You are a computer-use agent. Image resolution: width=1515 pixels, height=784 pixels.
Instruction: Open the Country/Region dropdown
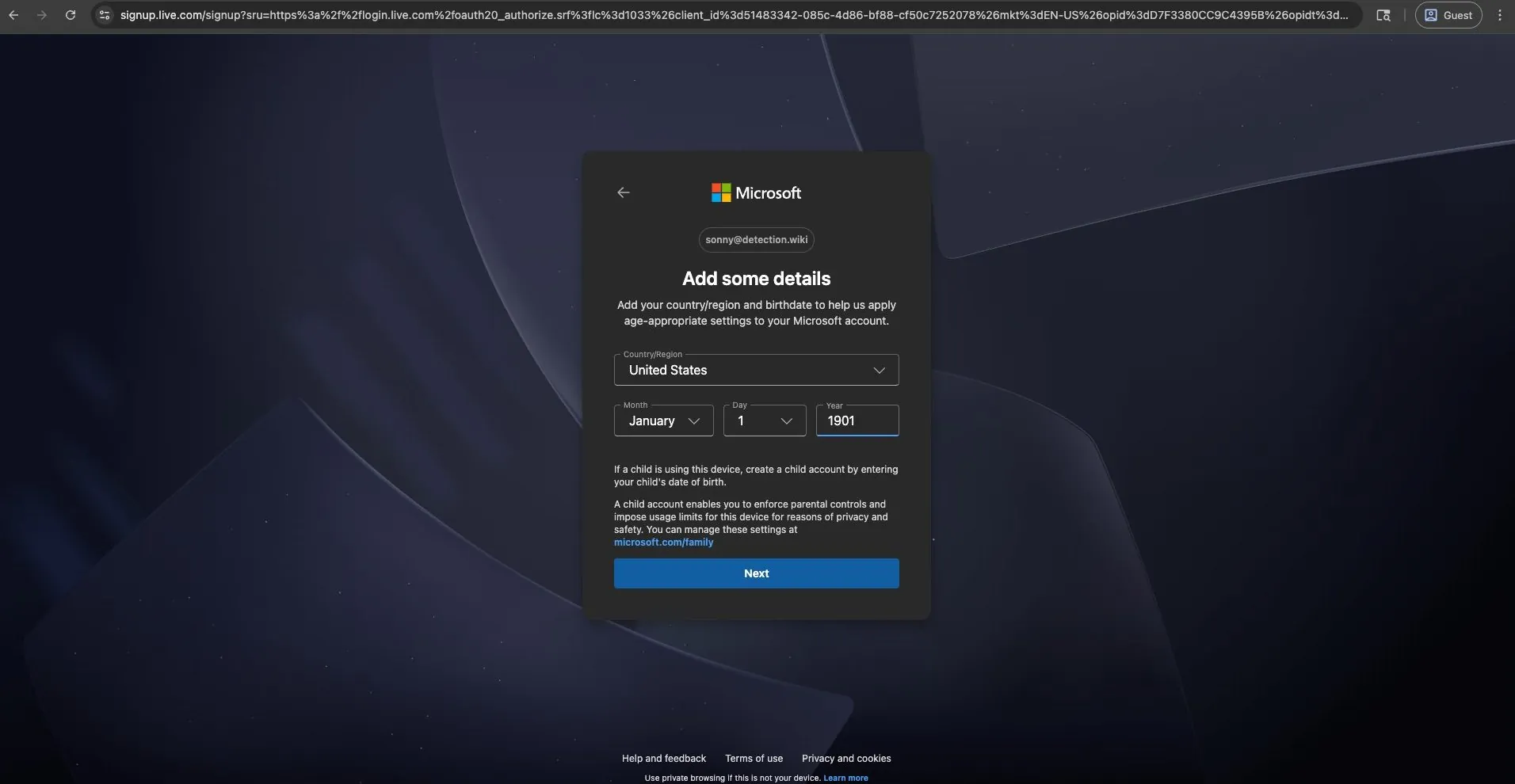coord(756,370)
